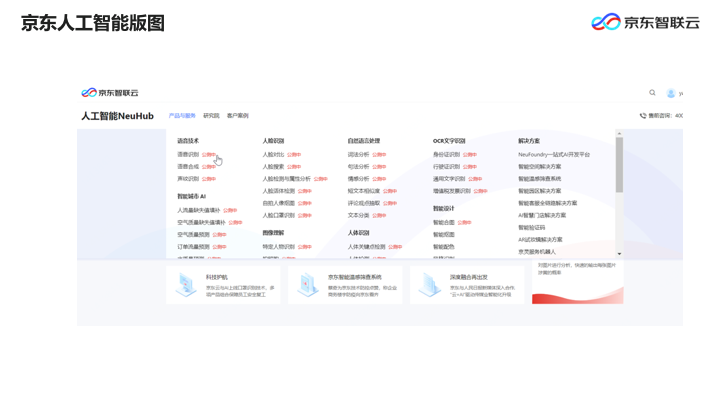Click the 解决方案 category heading
Screen dimensions: 720x405
(529, 141)
